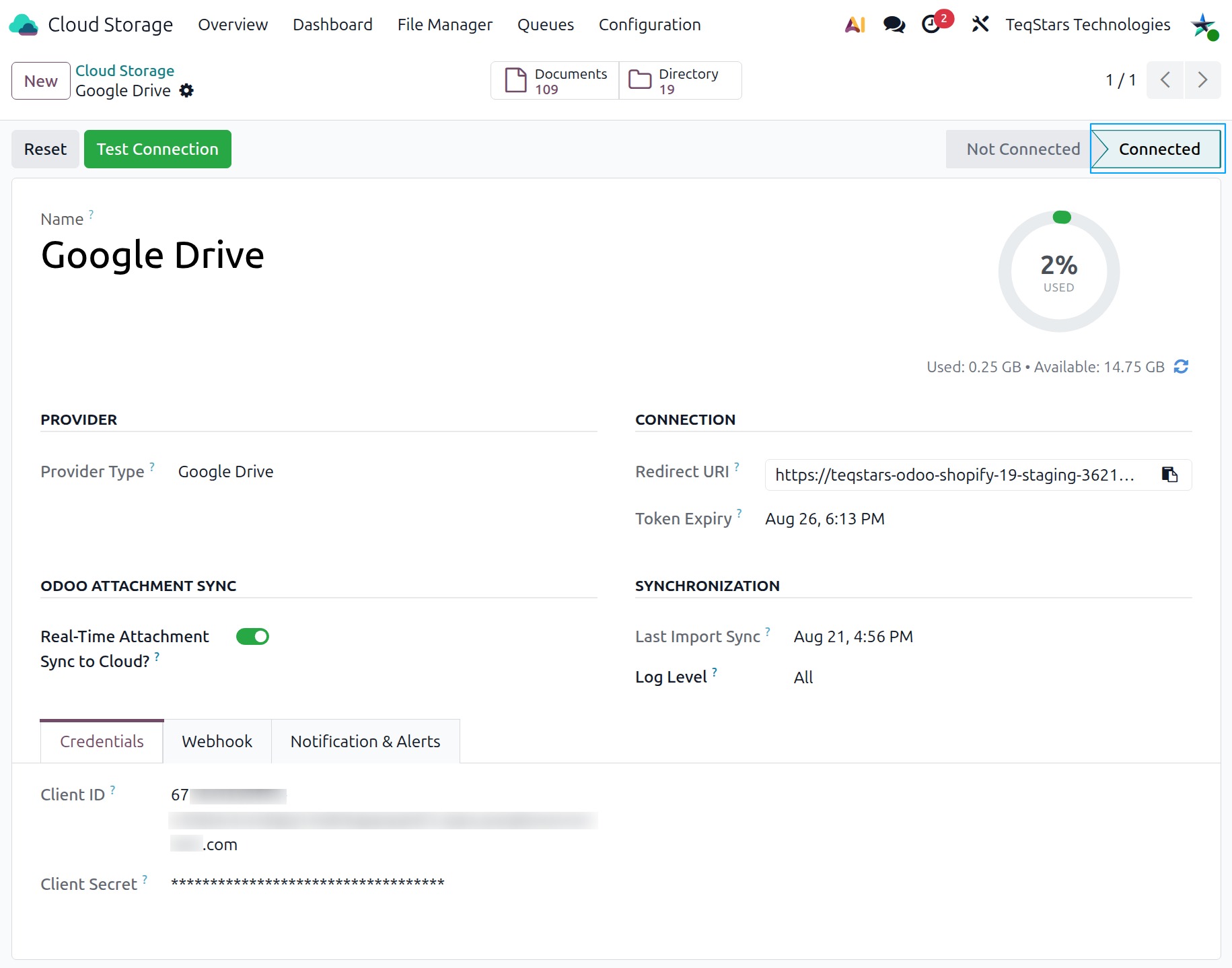Open the Configuration menu
The height and width of the screenshot is (968, 1232).
click(650, 25)
